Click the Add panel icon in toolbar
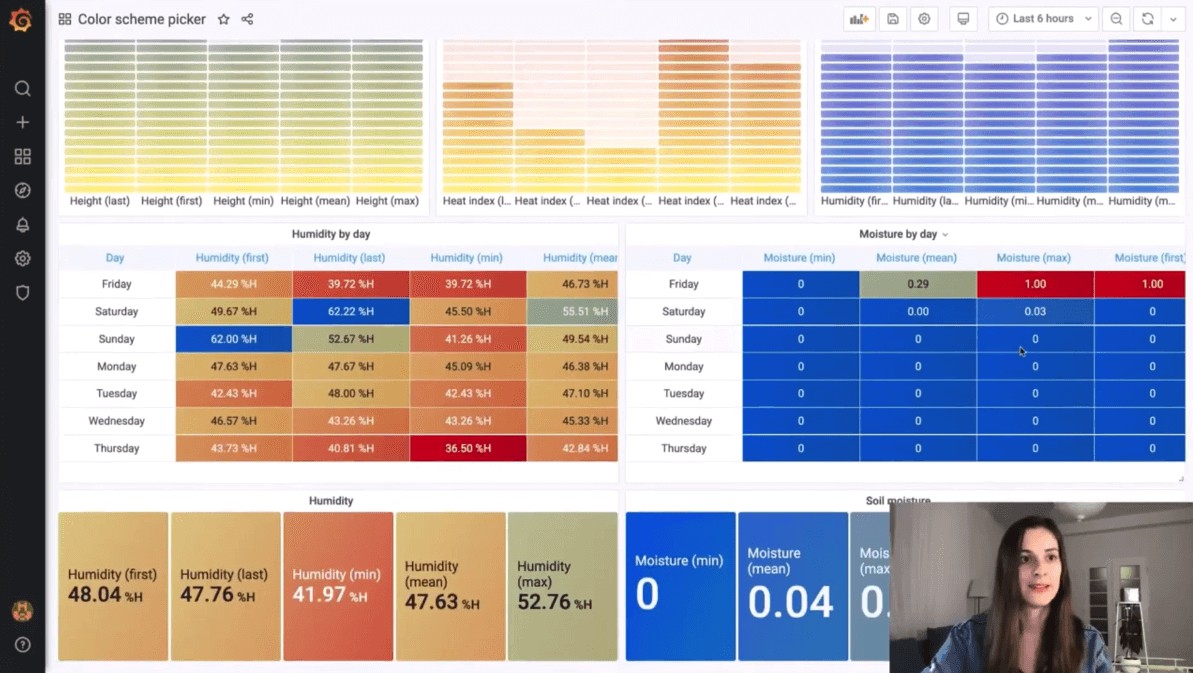 (x=858, y=19)
